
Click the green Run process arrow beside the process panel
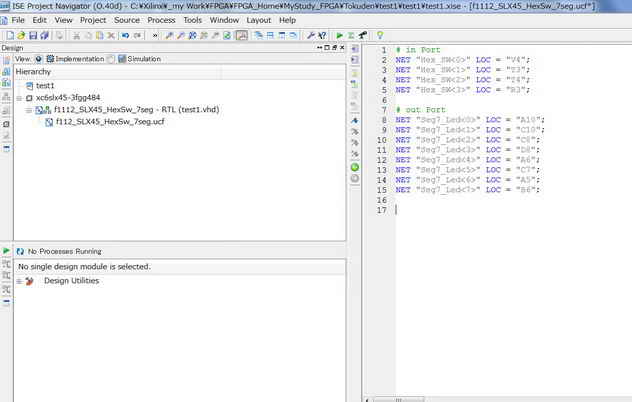6,251
